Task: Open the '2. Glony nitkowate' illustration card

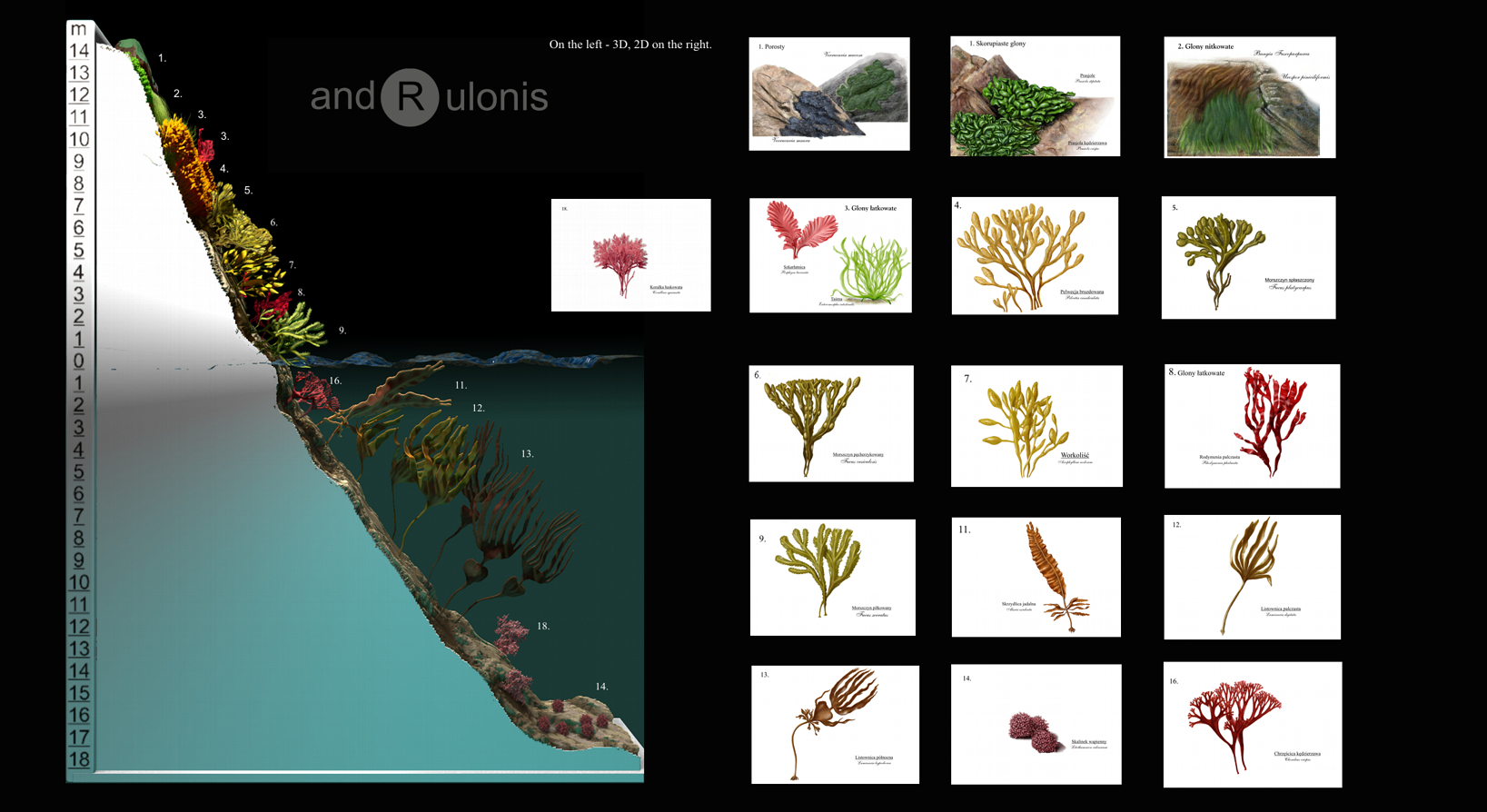Action: pyautogui.click(x=1250, y=97)
